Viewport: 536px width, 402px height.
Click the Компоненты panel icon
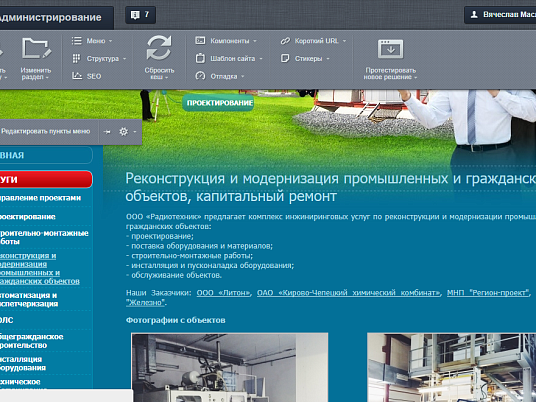click(x=200, y=41)
